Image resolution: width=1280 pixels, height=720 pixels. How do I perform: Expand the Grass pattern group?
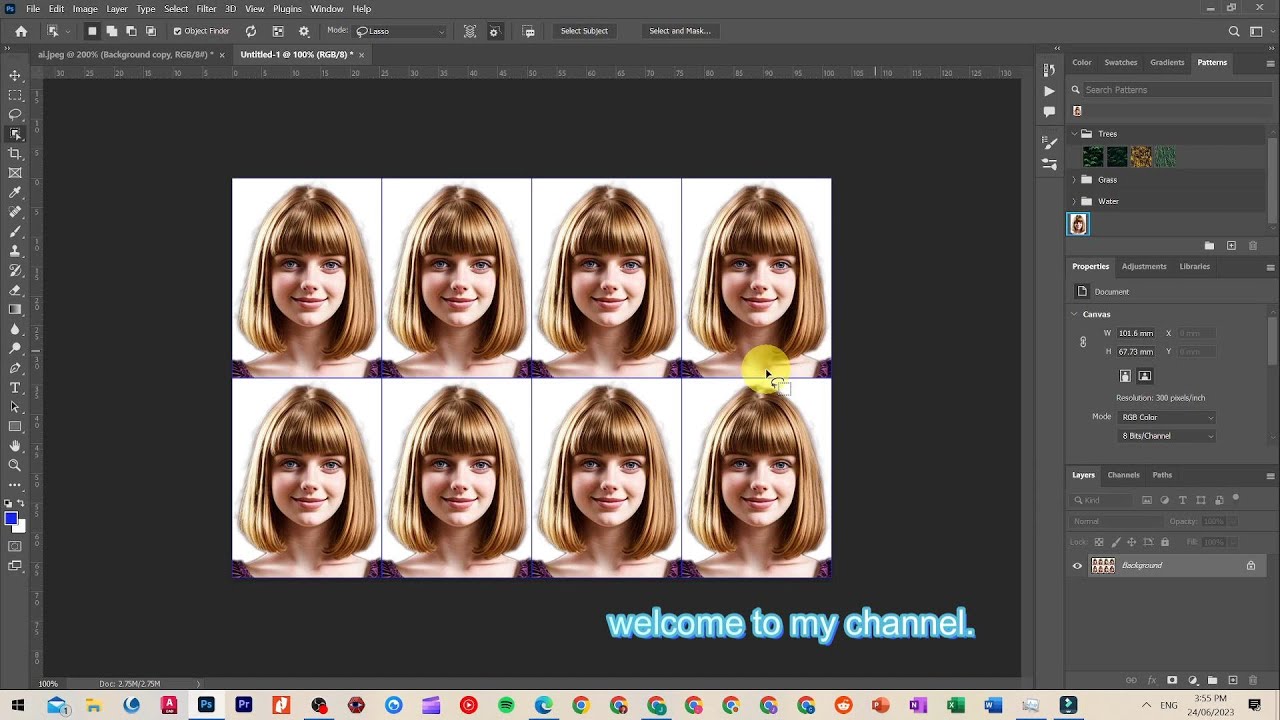click(x=1075, y=180)
